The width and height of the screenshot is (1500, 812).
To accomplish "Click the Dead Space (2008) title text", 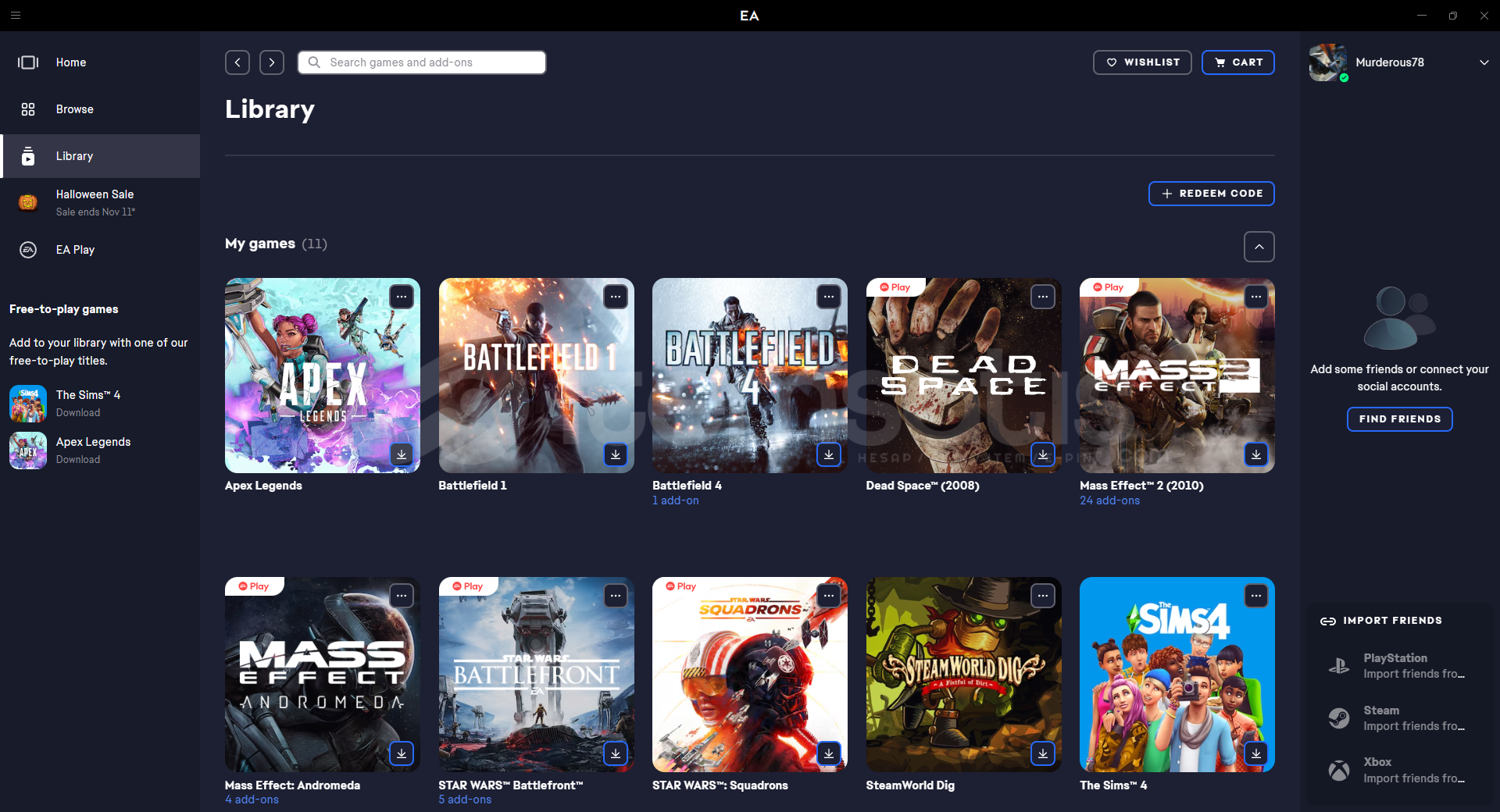I will point(923,486).
